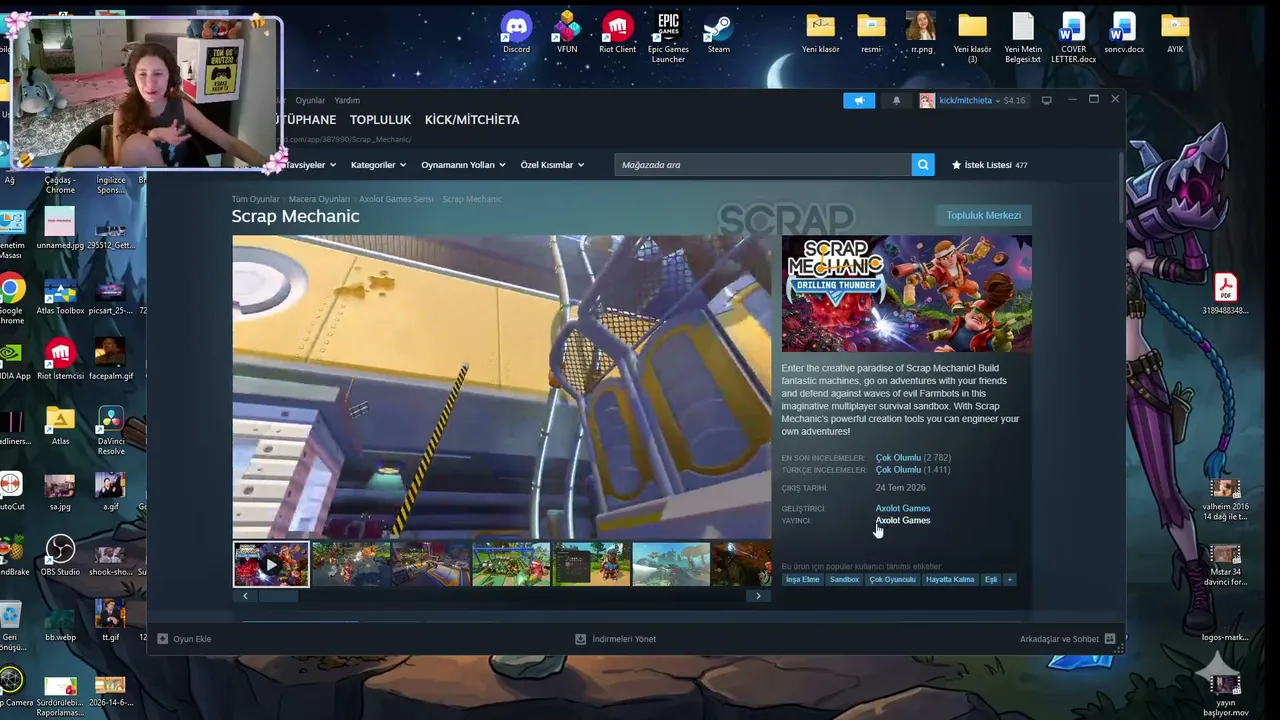Select the rr.png desktop image

(x=921, y=32)
